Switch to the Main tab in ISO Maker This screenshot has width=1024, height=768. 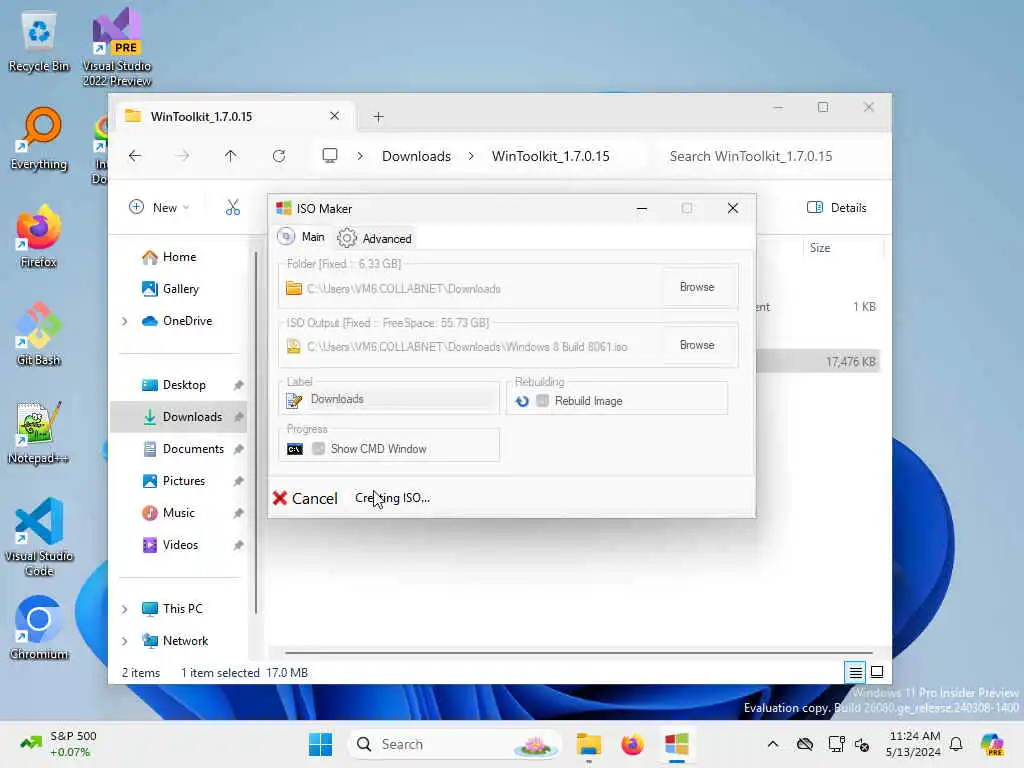302,237
